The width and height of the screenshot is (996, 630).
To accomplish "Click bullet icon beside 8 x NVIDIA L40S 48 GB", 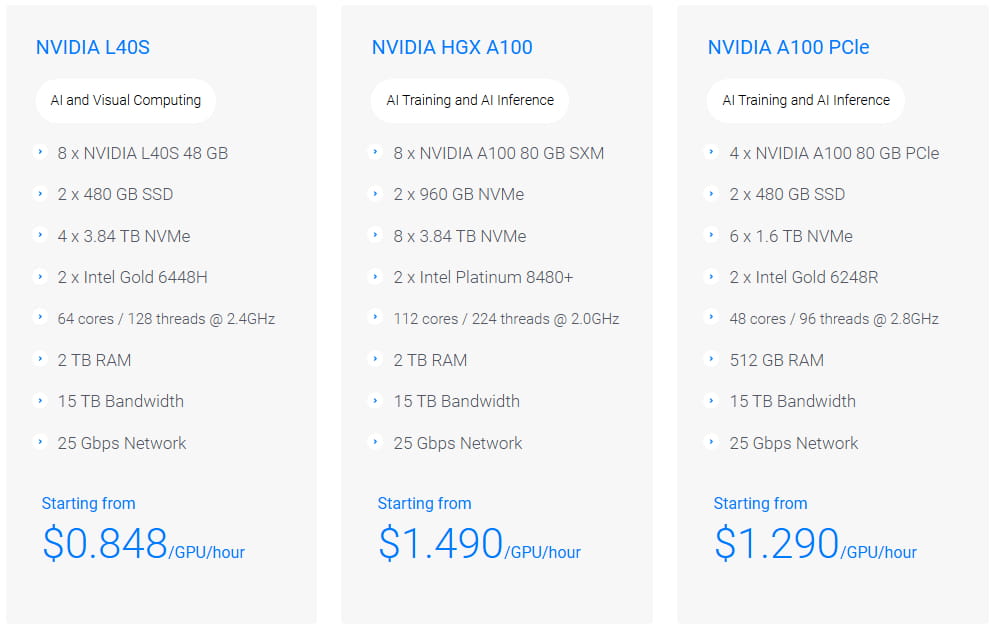I will click(x=40, y=153).
